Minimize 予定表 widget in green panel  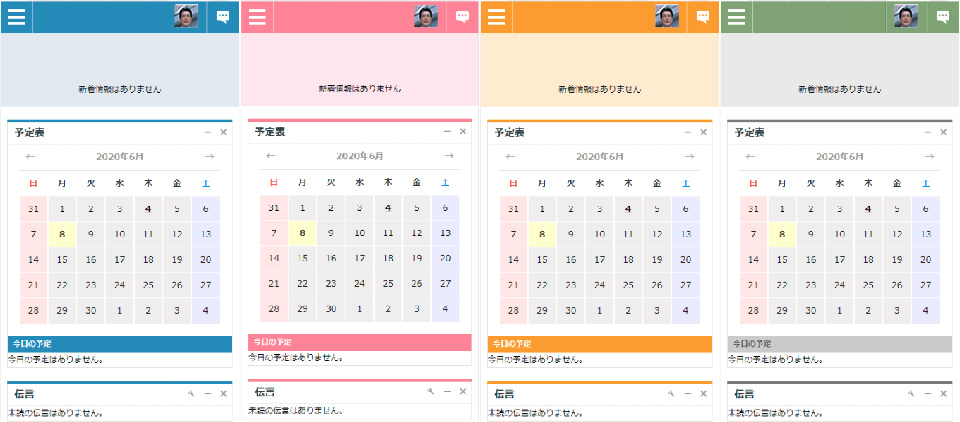[928, 132]
